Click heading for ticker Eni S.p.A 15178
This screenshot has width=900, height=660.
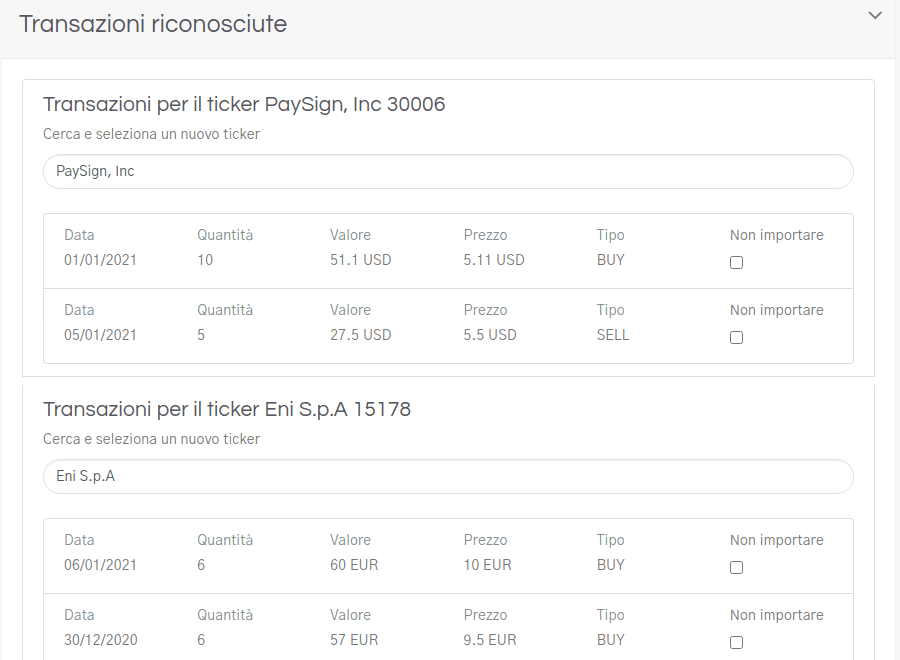tap(227, 409)
